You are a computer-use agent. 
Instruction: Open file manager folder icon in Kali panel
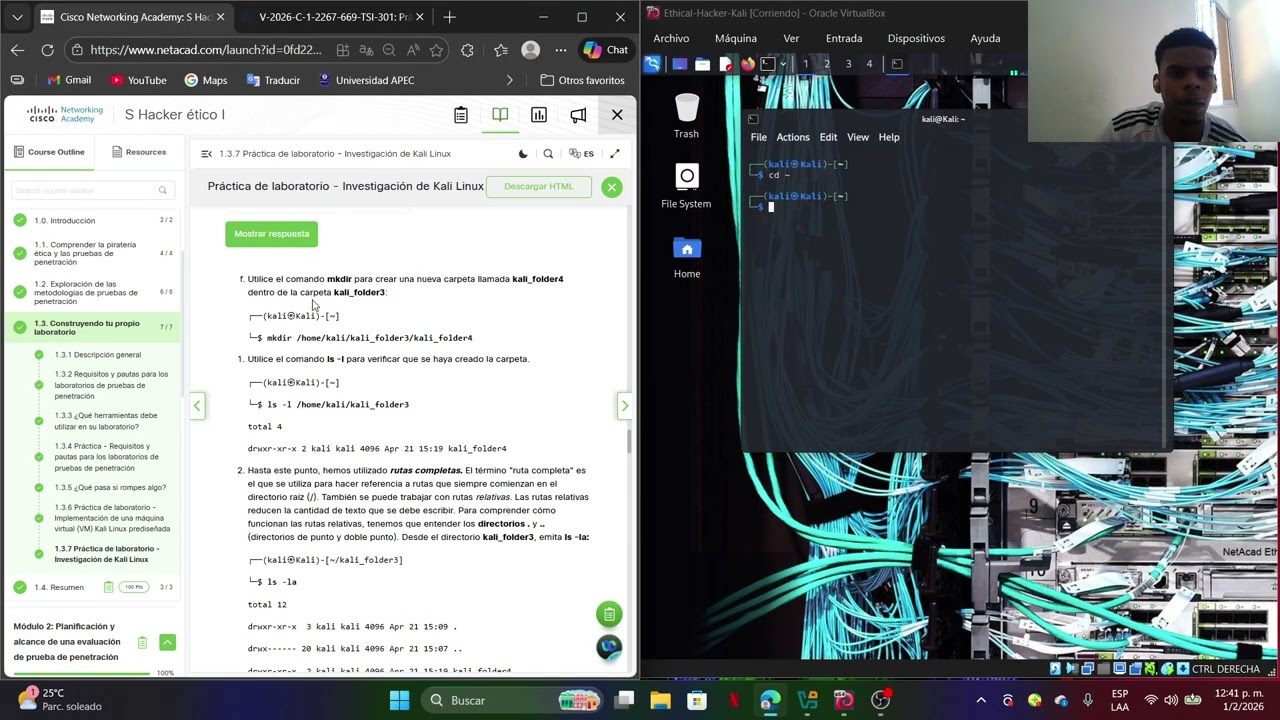(702, 64)
